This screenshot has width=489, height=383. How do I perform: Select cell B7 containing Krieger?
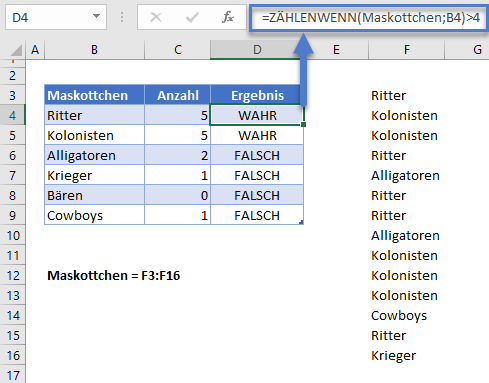coord(94,175)
